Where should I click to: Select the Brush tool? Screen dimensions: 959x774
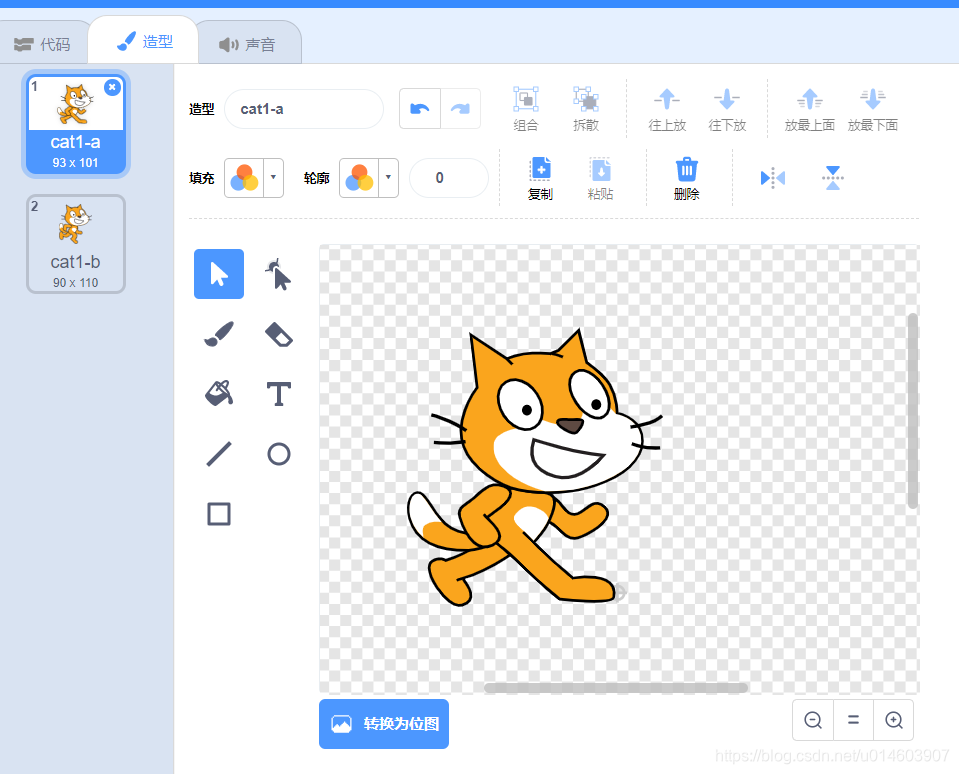[x=219, y=334]
